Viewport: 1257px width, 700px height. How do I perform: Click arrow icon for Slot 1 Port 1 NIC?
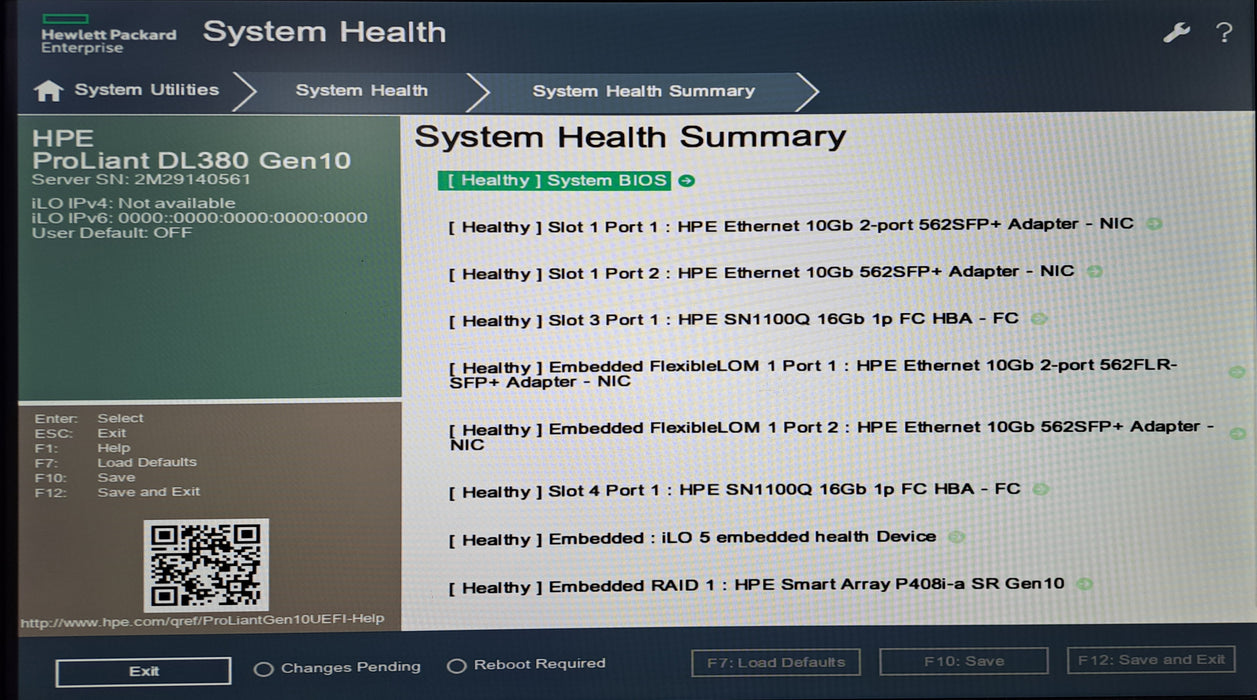click(x=1154, y=224)
